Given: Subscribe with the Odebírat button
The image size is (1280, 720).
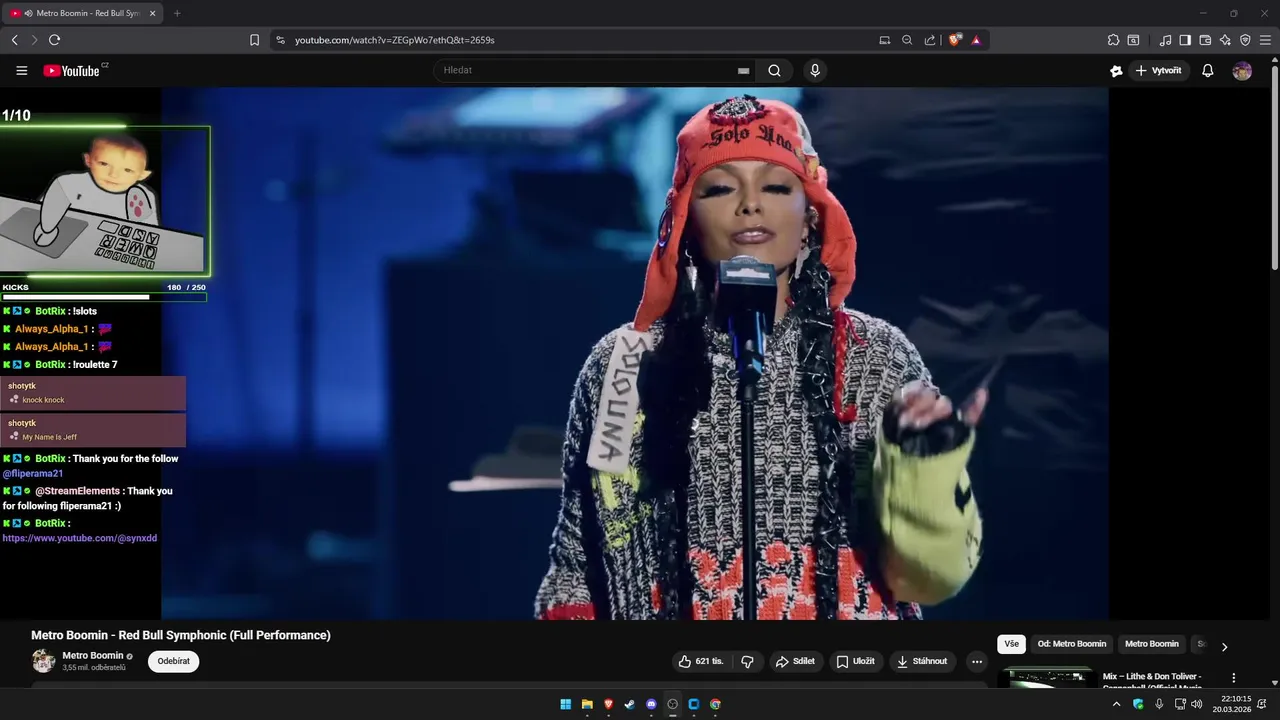Looking at the screenshot, I should 173,661.
